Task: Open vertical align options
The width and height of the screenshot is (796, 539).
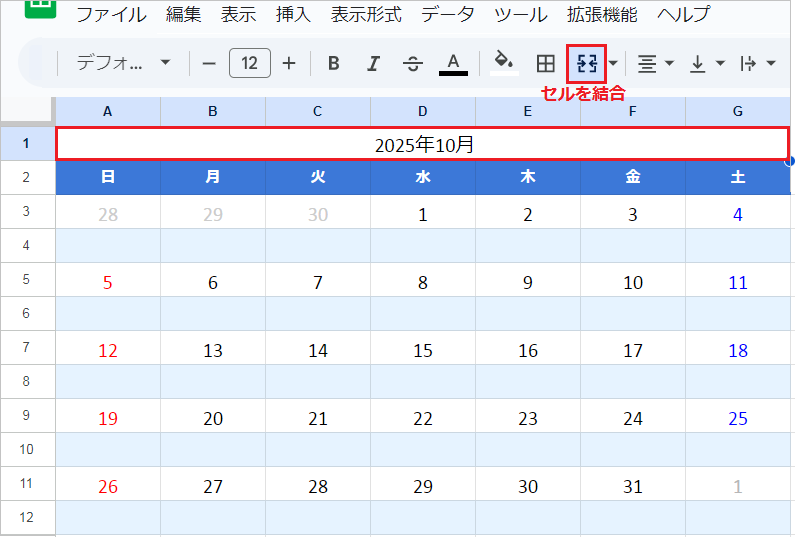Action: [x=707, y=64]
